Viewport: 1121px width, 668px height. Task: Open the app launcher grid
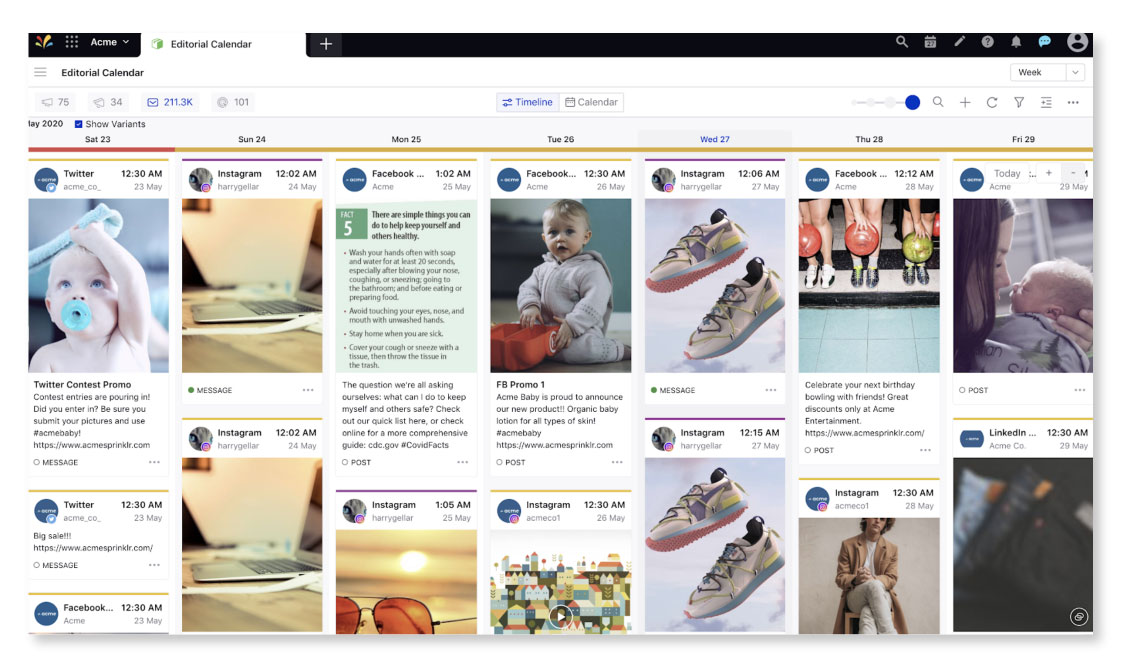(71, 42)
